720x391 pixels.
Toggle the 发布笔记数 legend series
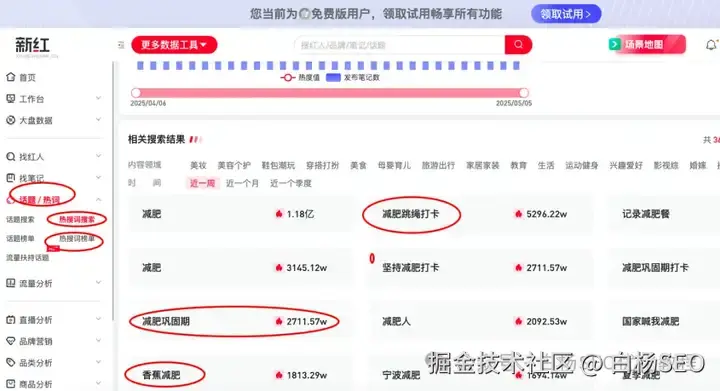click(x=353, y=78)
